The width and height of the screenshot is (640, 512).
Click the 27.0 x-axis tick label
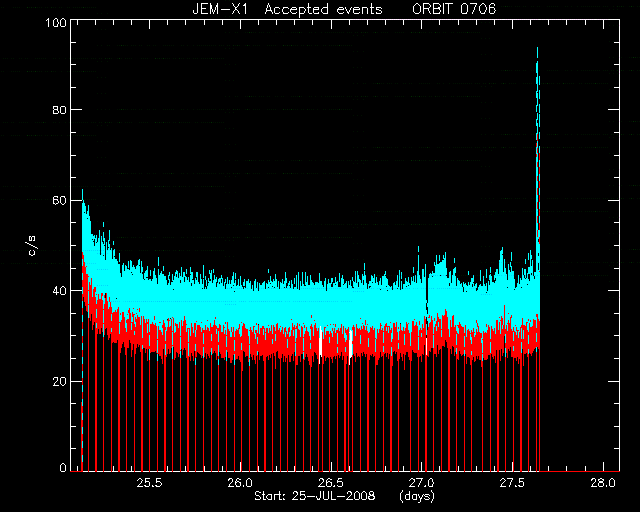point(422,483)
